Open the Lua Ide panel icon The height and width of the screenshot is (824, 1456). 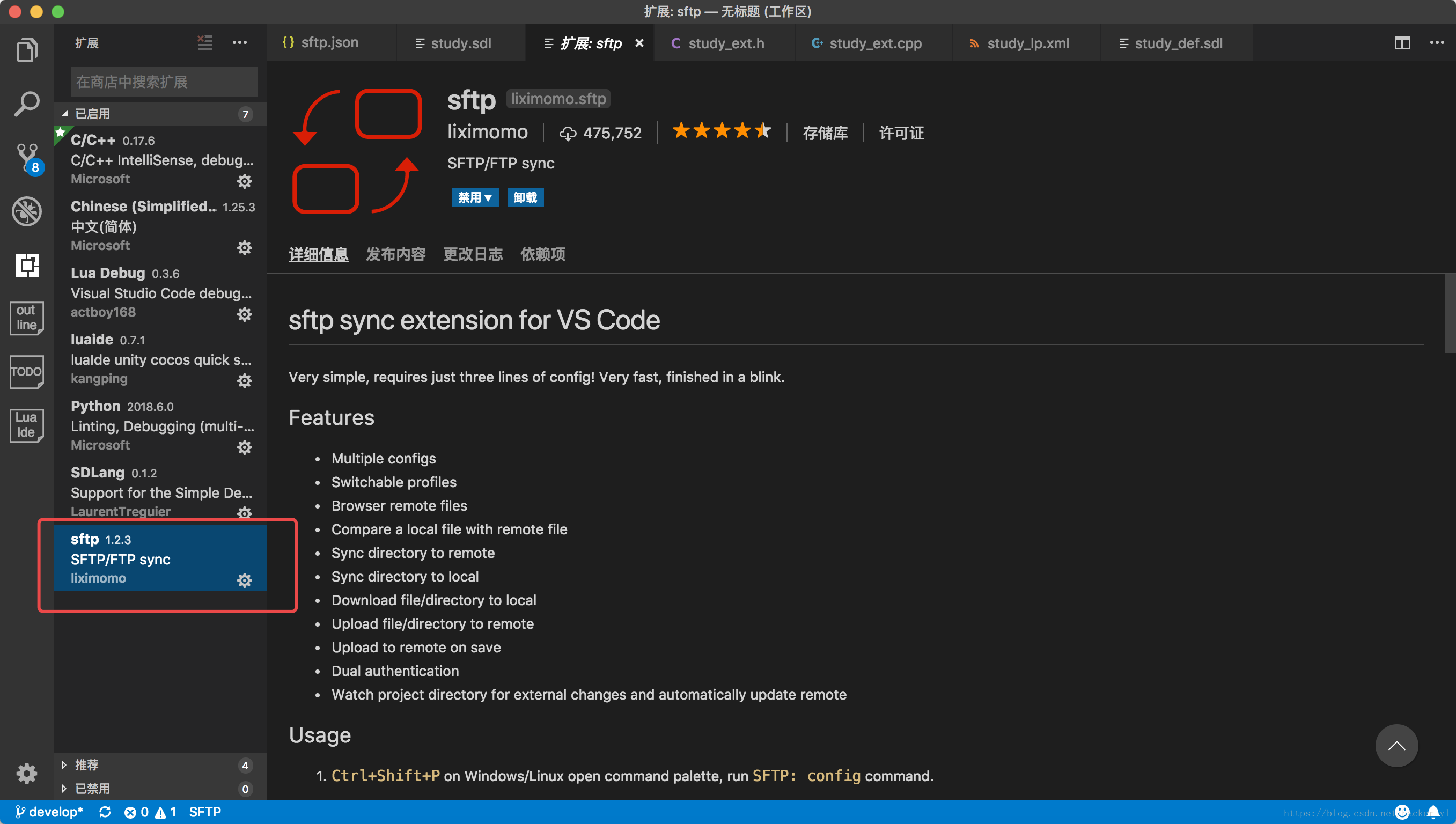pyautogui.click(x=27, y=424)
